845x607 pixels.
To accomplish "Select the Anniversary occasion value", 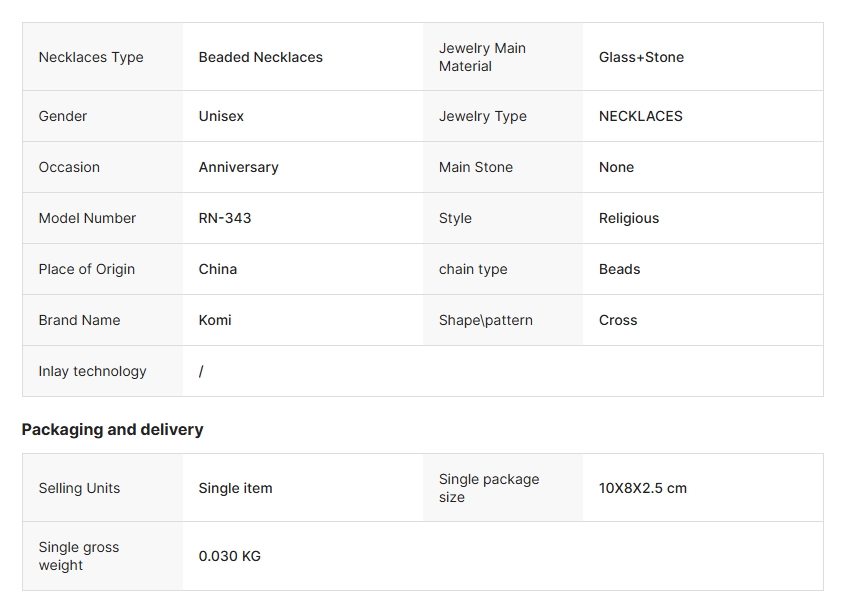I will [x=238, y=168].
